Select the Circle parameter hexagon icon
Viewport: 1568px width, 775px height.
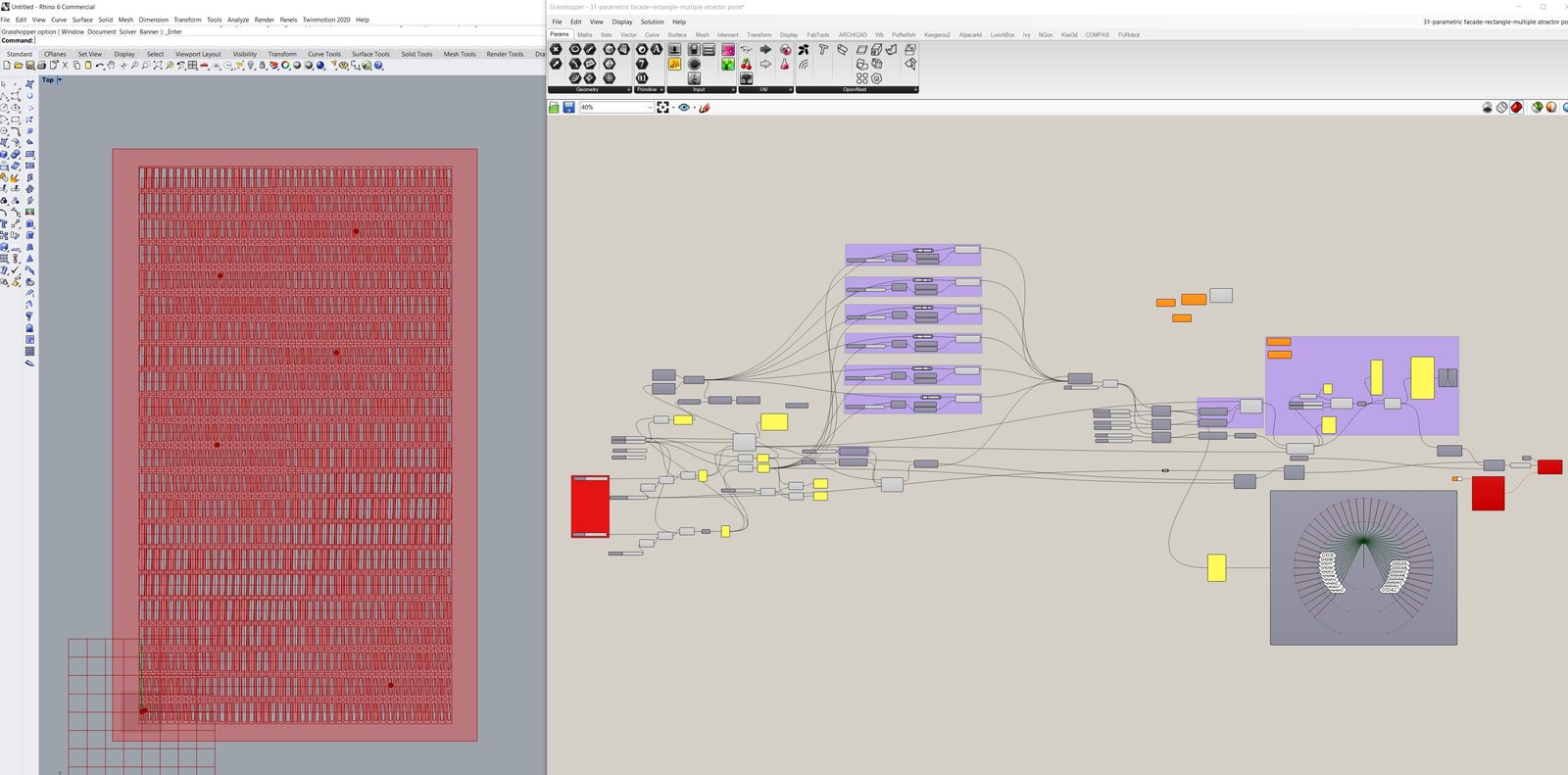(x=575, y=49)
